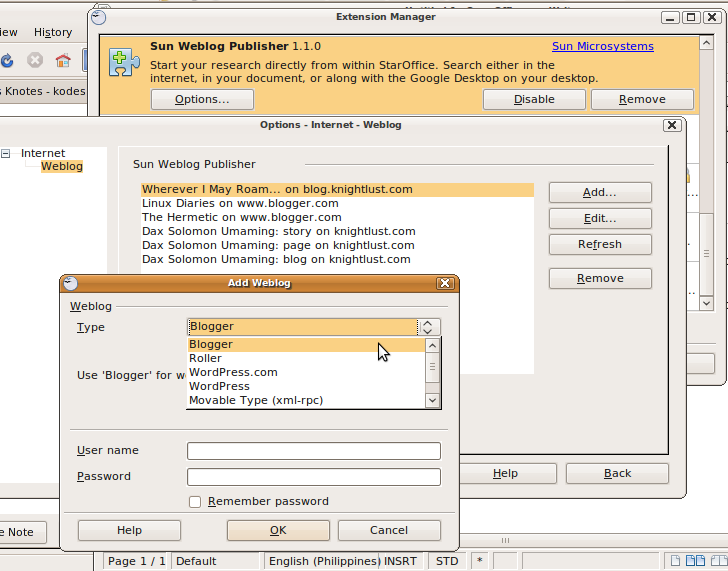Collapse the Internet tree node
Image resolution: width=728 pixels, height=571 pixels.
[6, 153]
